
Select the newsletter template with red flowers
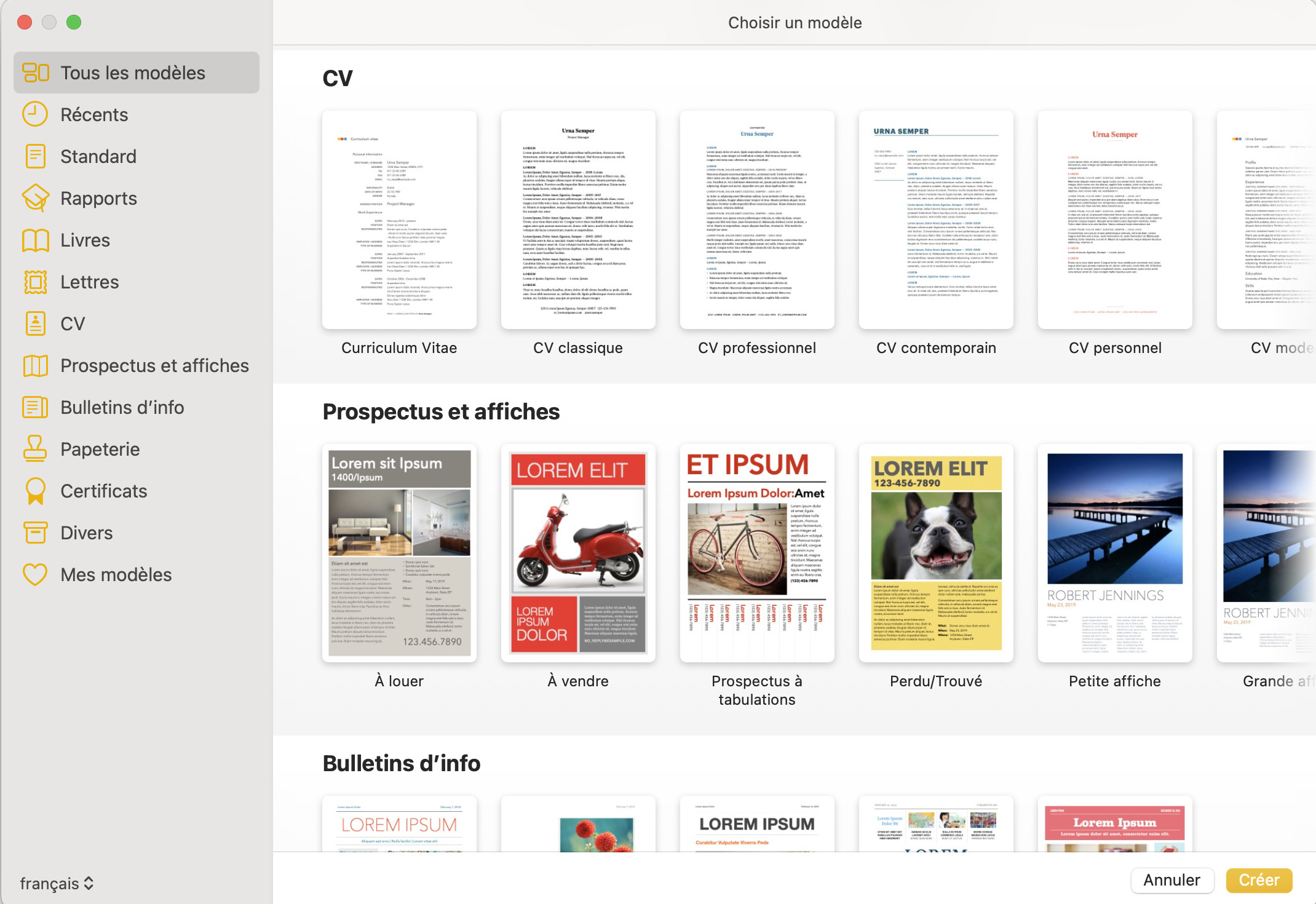click(x=578, y=824)
